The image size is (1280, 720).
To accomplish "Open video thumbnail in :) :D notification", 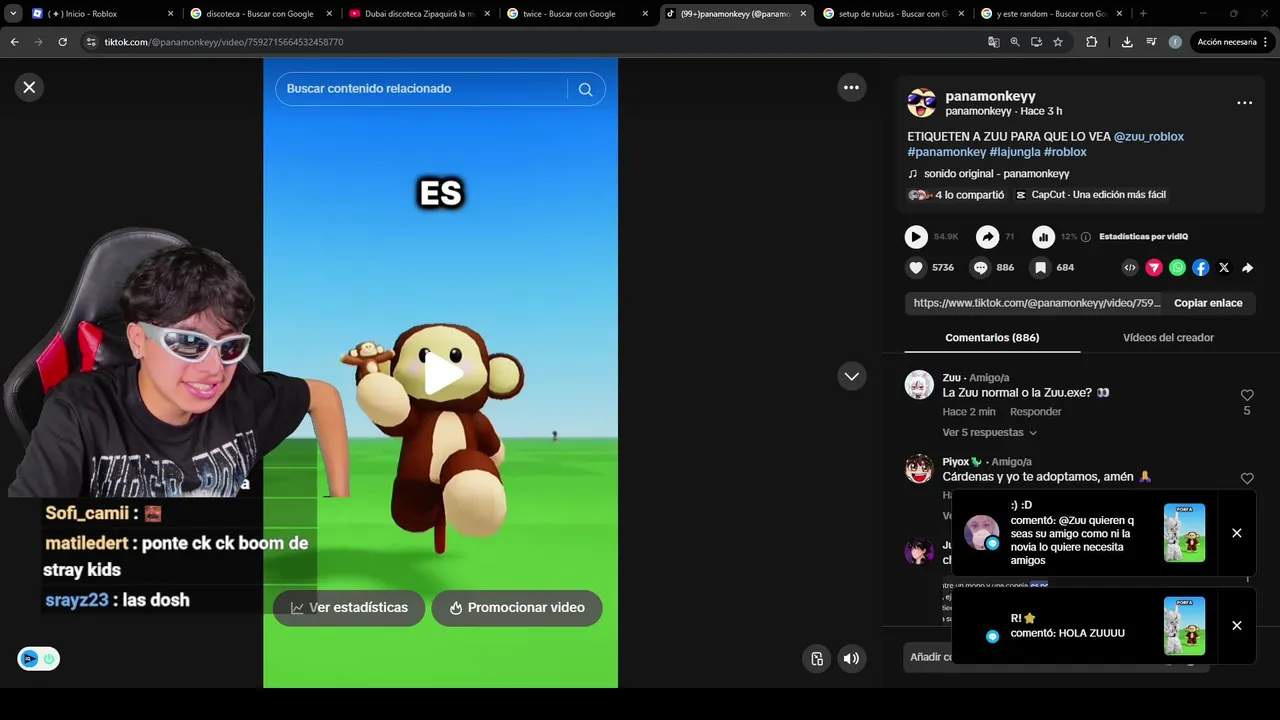I will pos(1185,533).
